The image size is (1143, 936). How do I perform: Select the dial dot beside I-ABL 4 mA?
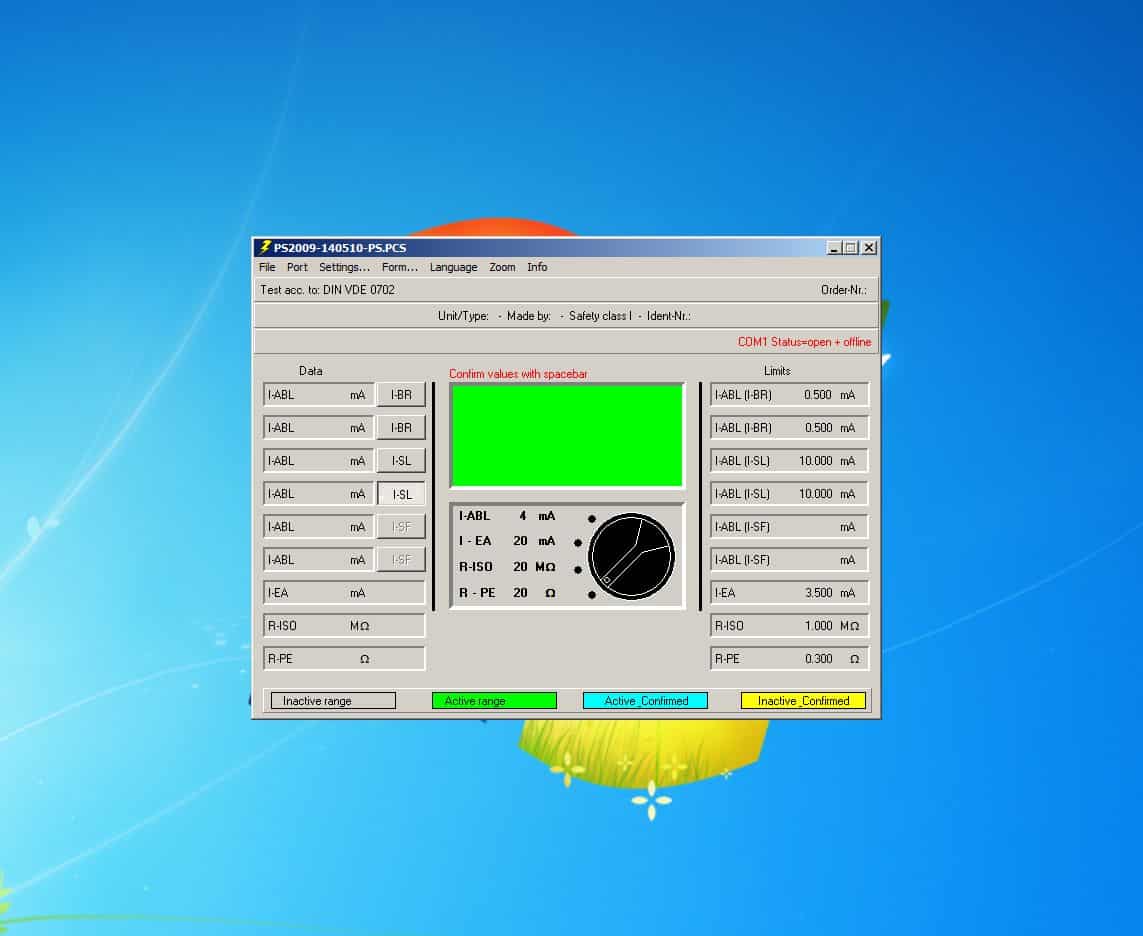(592, 519)
